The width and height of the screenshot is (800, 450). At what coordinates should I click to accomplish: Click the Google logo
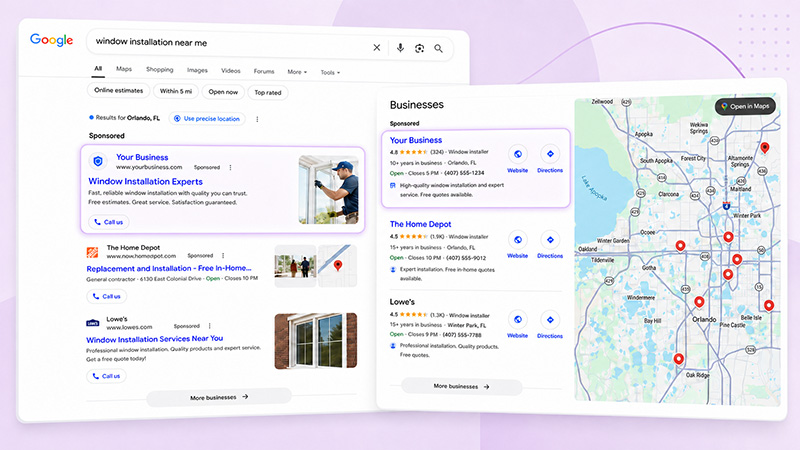coord(52,40)
